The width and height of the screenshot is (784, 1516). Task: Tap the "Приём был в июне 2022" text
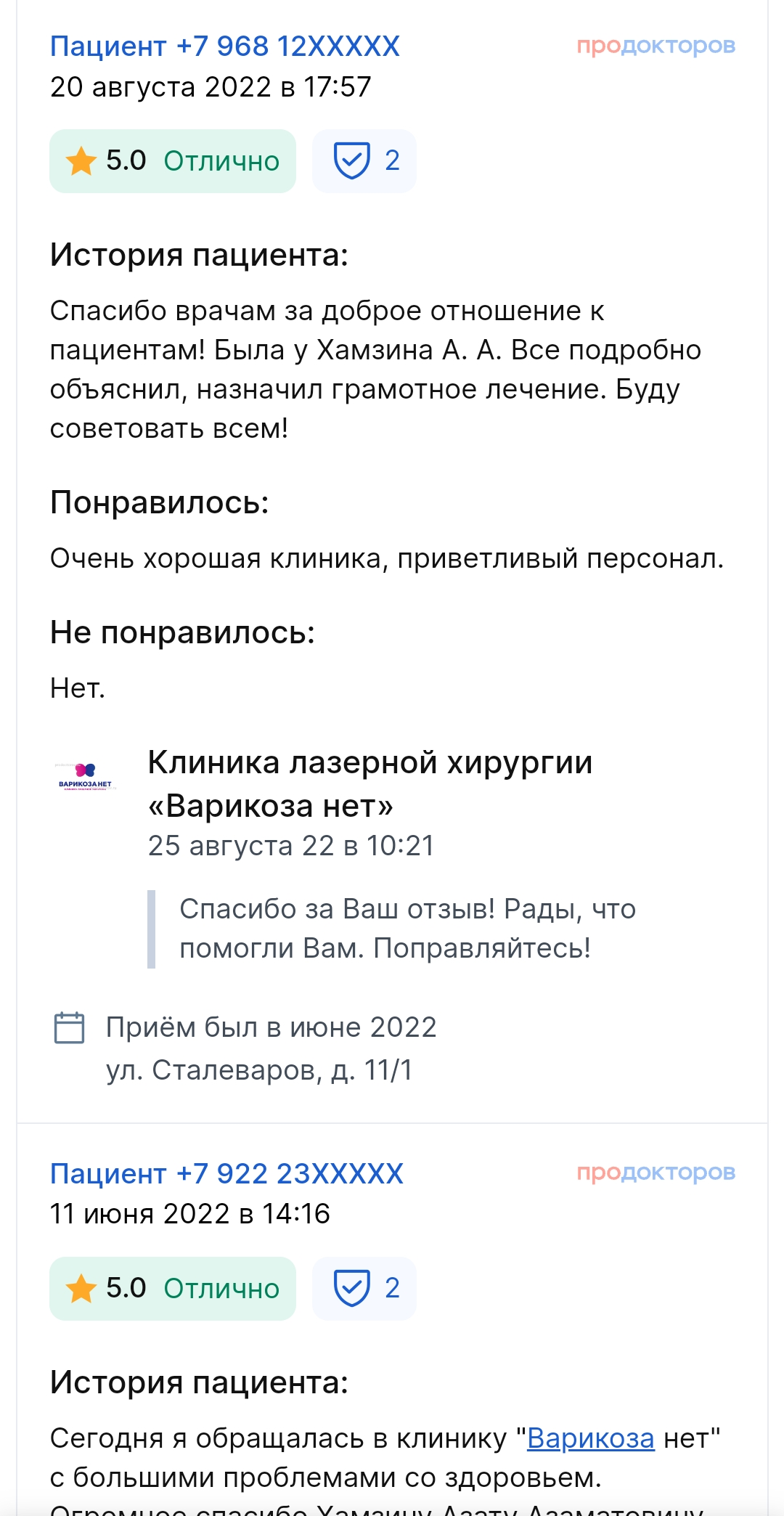coord(271,1027)
